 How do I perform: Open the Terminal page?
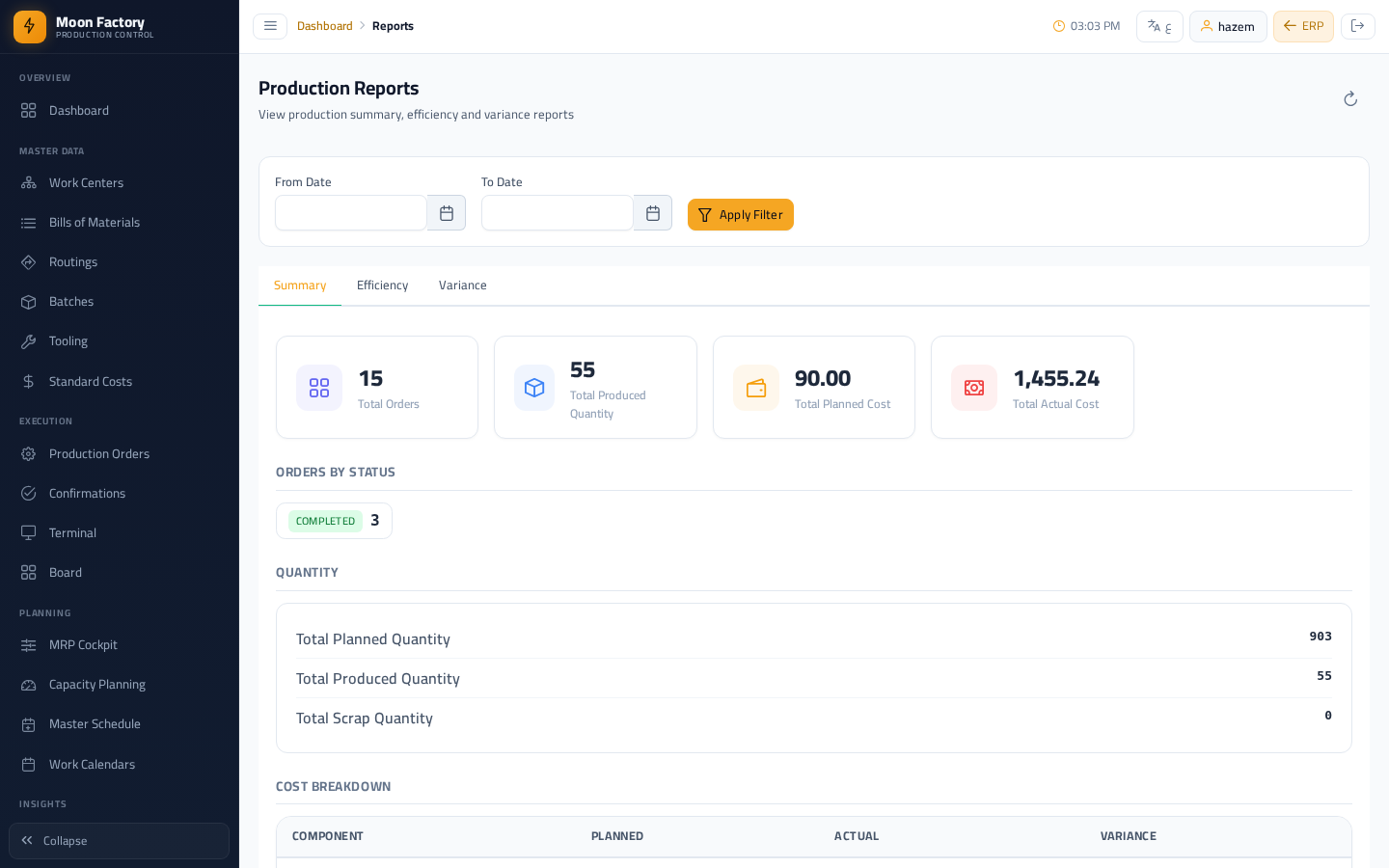click(120, 532)
